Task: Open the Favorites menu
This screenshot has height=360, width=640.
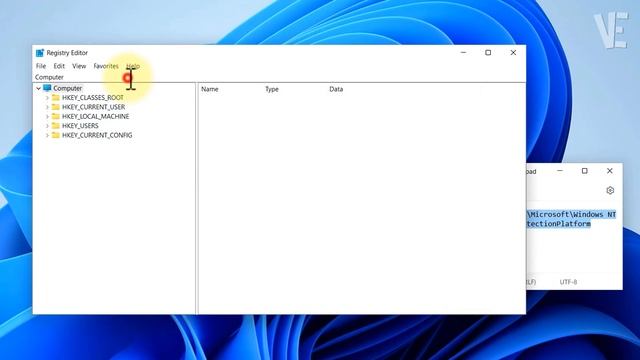Action: tap(106, 66)
